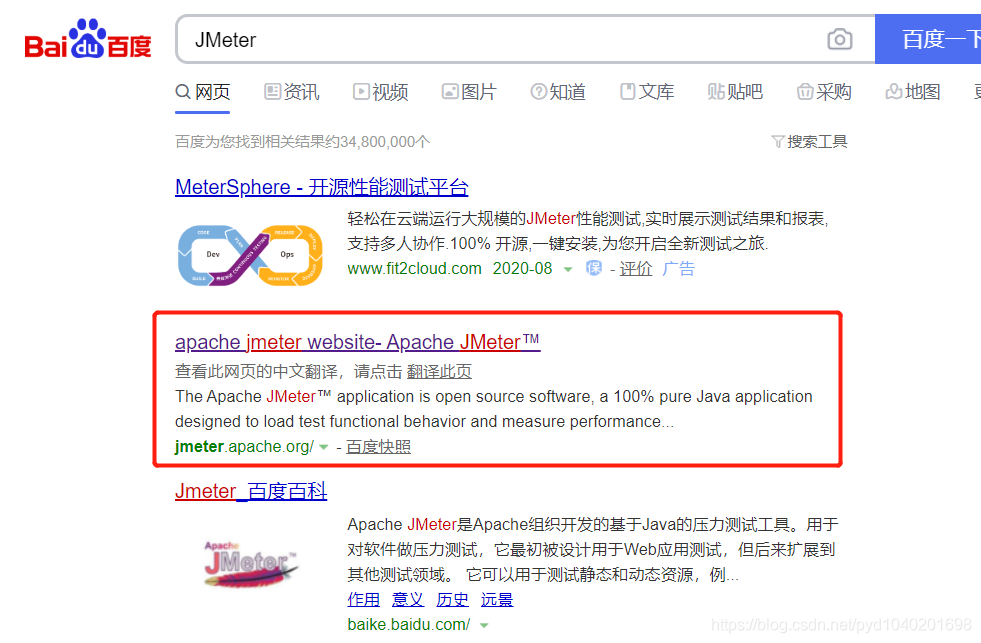Open Jmeter_百度百科 result
The height and width of the screenshot is (643, 981).
pyautogui.click(x=251, y=491)
